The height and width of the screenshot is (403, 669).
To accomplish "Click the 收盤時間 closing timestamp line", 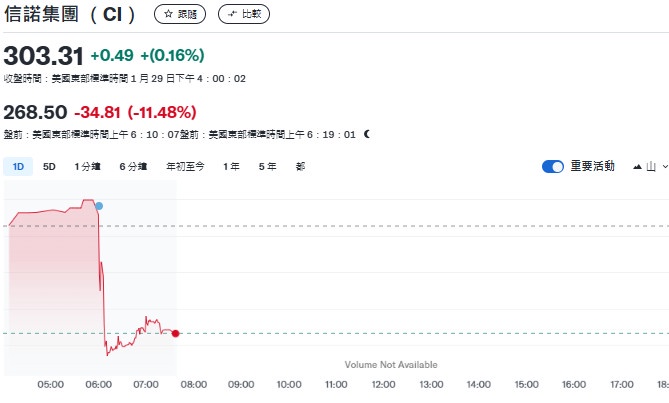I will click(x=125, y=78).
